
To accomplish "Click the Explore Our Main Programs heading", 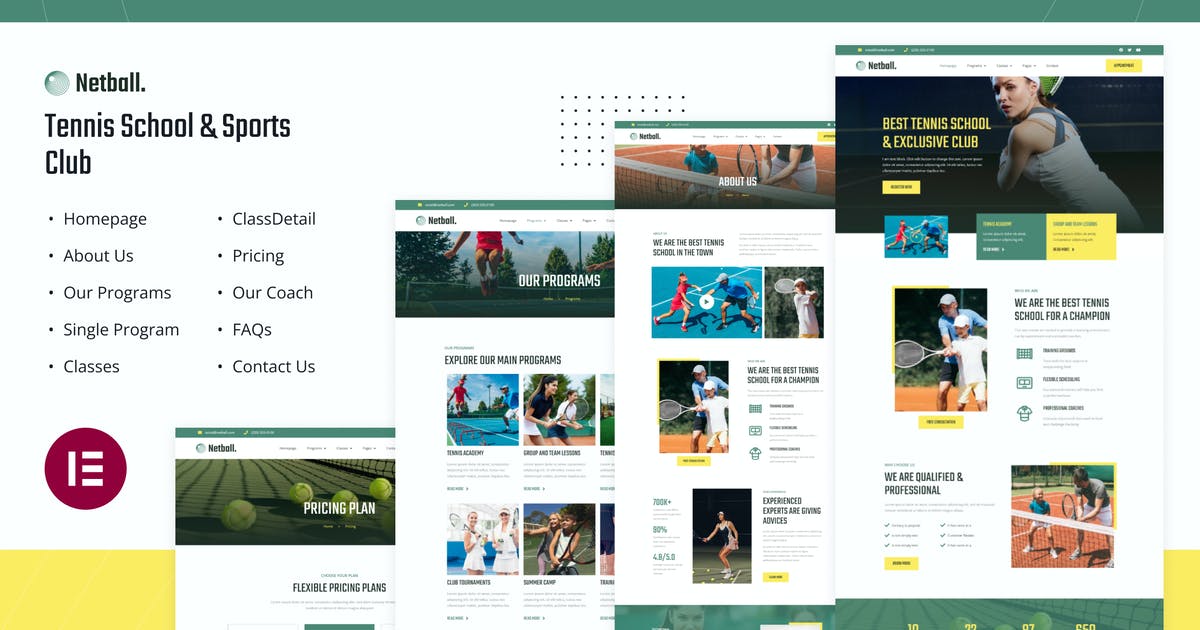I will (503, 360).
